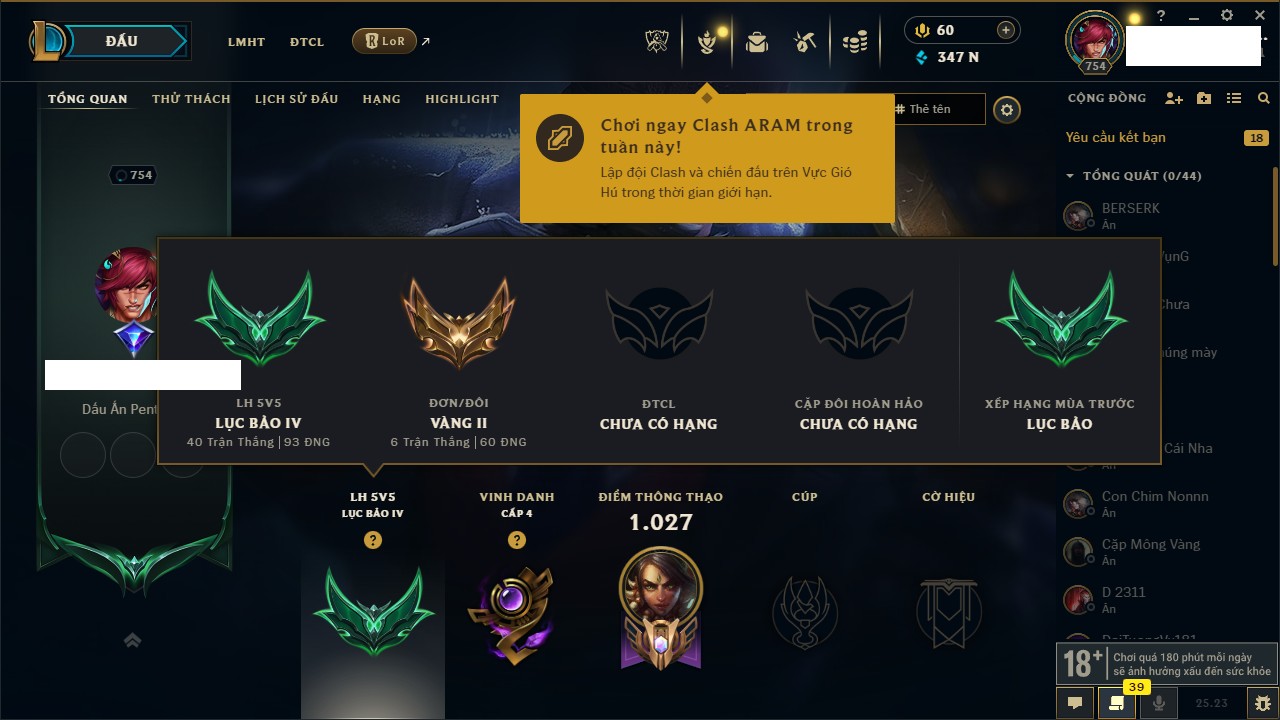Collapse the TỔNG QUÁT friends group
This screenshot has height=720, width=1280.
(x=1070, y=176)
